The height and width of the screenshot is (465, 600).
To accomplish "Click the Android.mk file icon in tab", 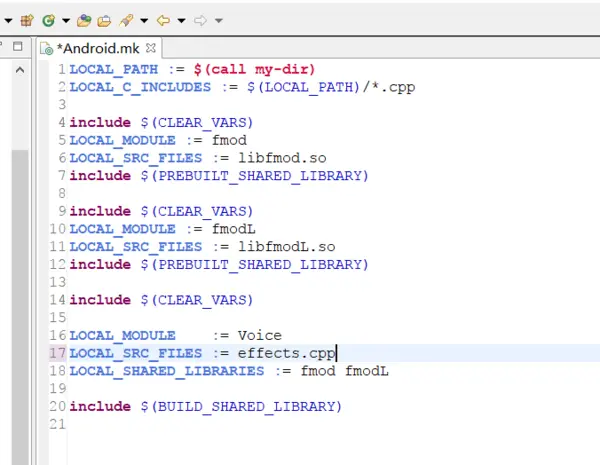I will point(47,49).
